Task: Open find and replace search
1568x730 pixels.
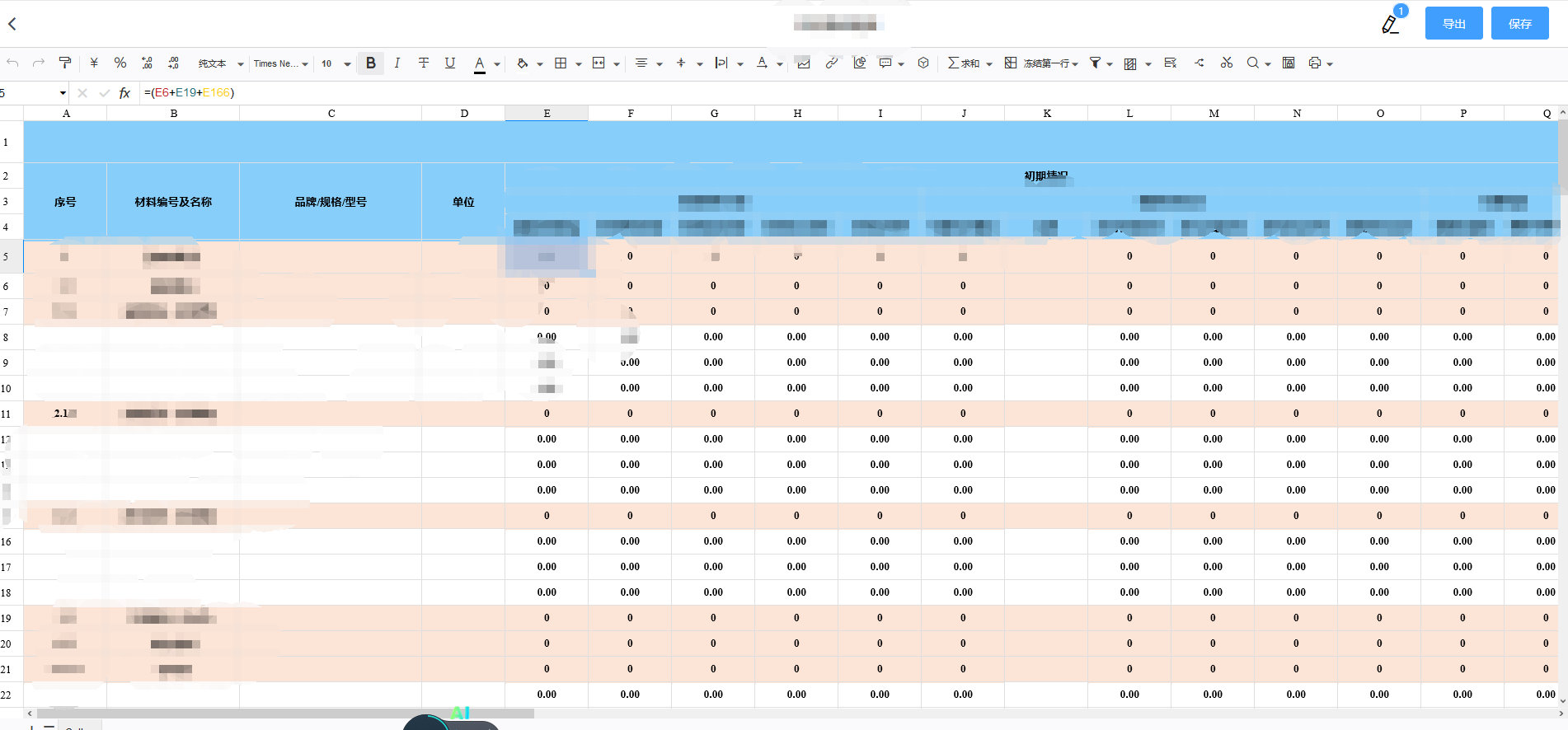Action: coord(1253,63)
